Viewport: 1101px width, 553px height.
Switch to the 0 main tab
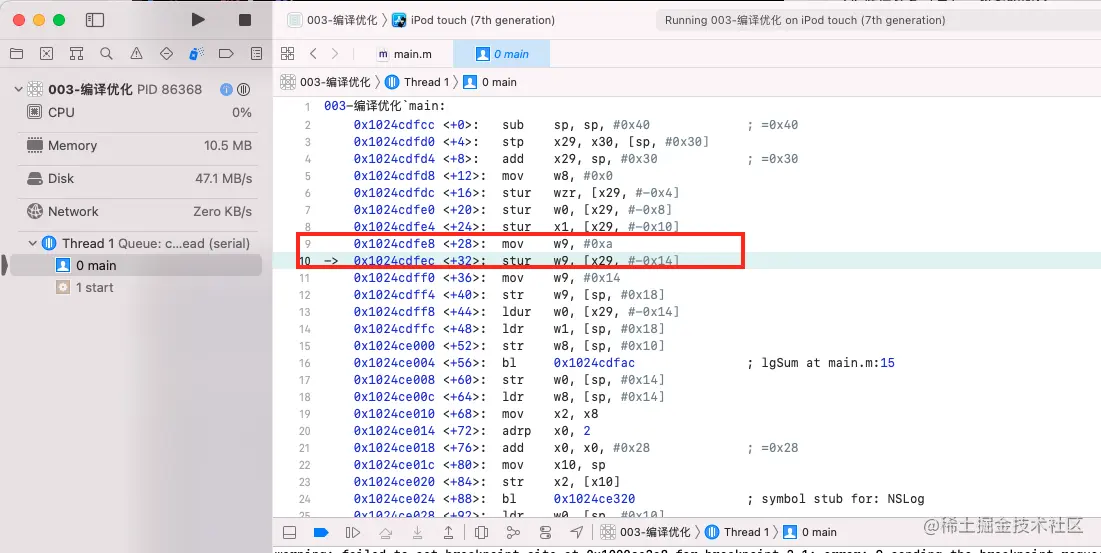click(x=501, y=54)
